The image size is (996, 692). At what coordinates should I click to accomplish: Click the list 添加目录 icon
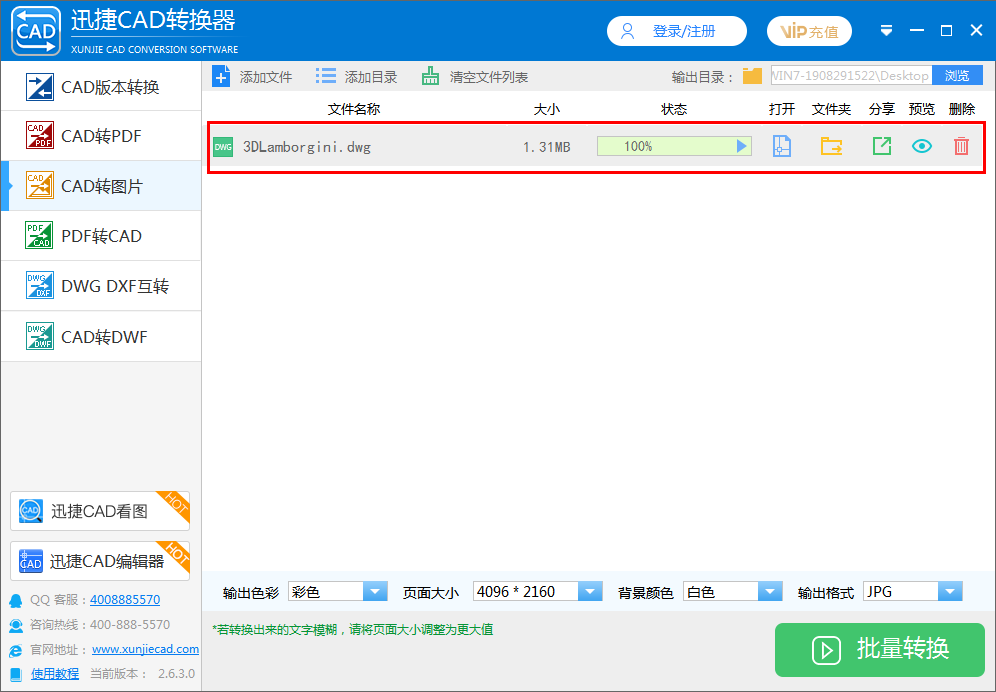point(326,76)
